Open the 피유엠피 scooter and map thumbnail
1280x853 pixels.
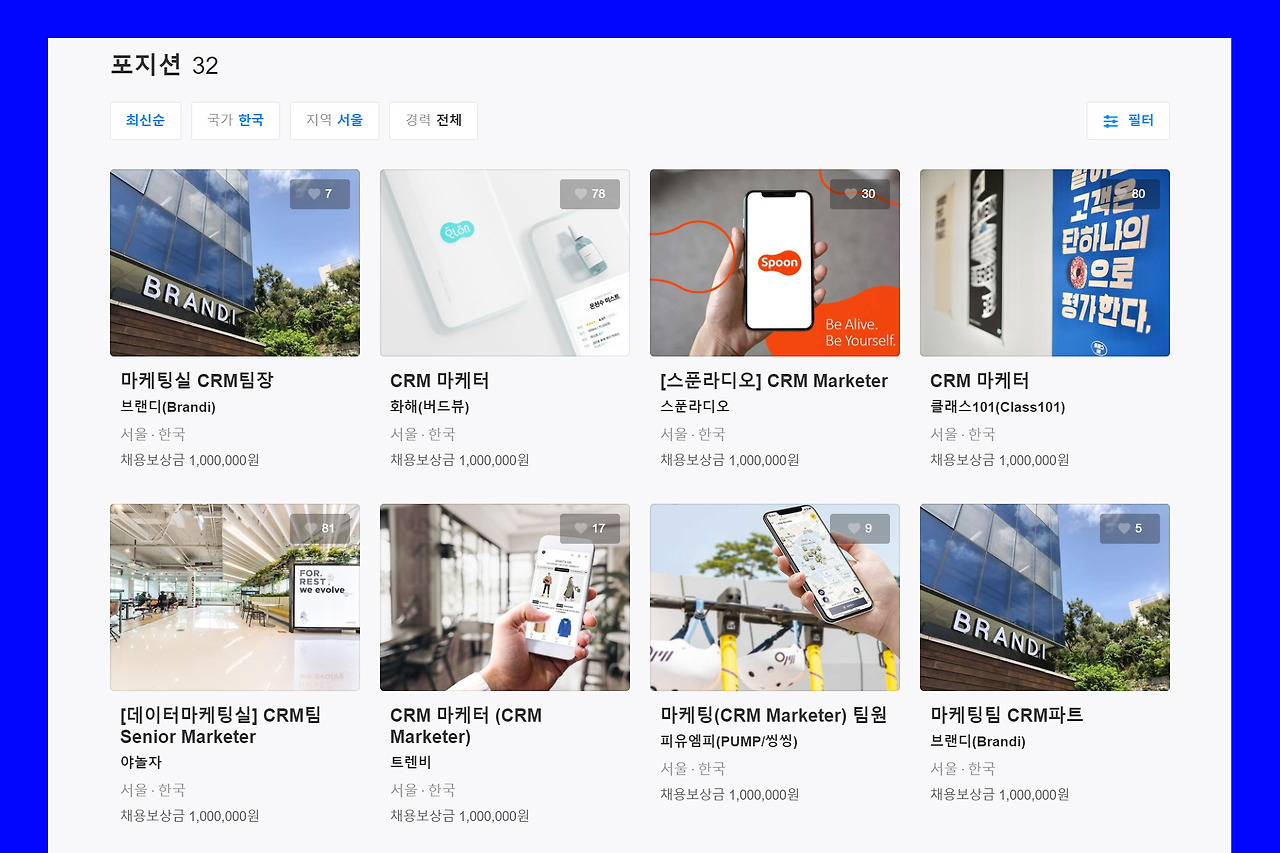click(x=775, y=597)
